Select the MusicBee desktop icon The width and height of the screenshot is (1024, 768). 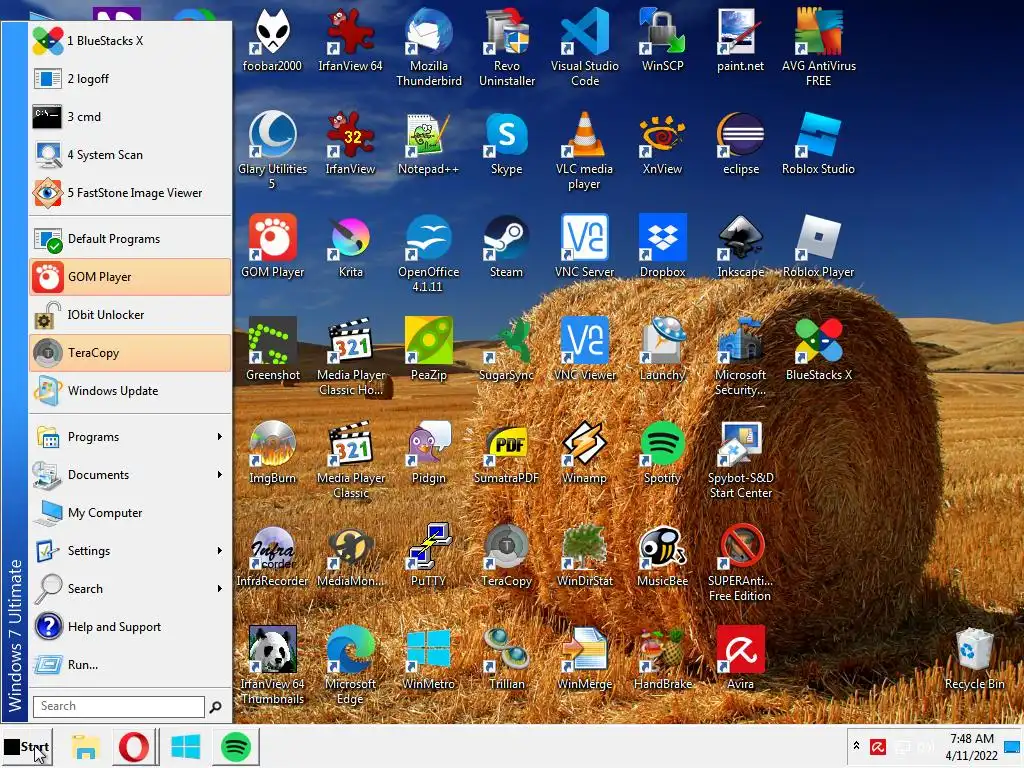(662, 556)
